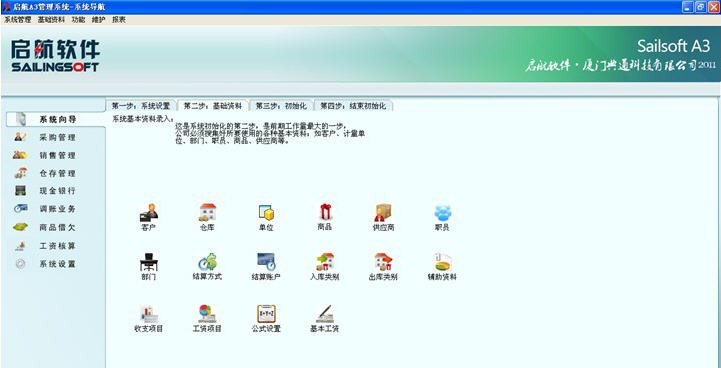Open the 结算方式 settlement method icon
The height and width of the screenshot is (368, 721).
tap(207, 267)
